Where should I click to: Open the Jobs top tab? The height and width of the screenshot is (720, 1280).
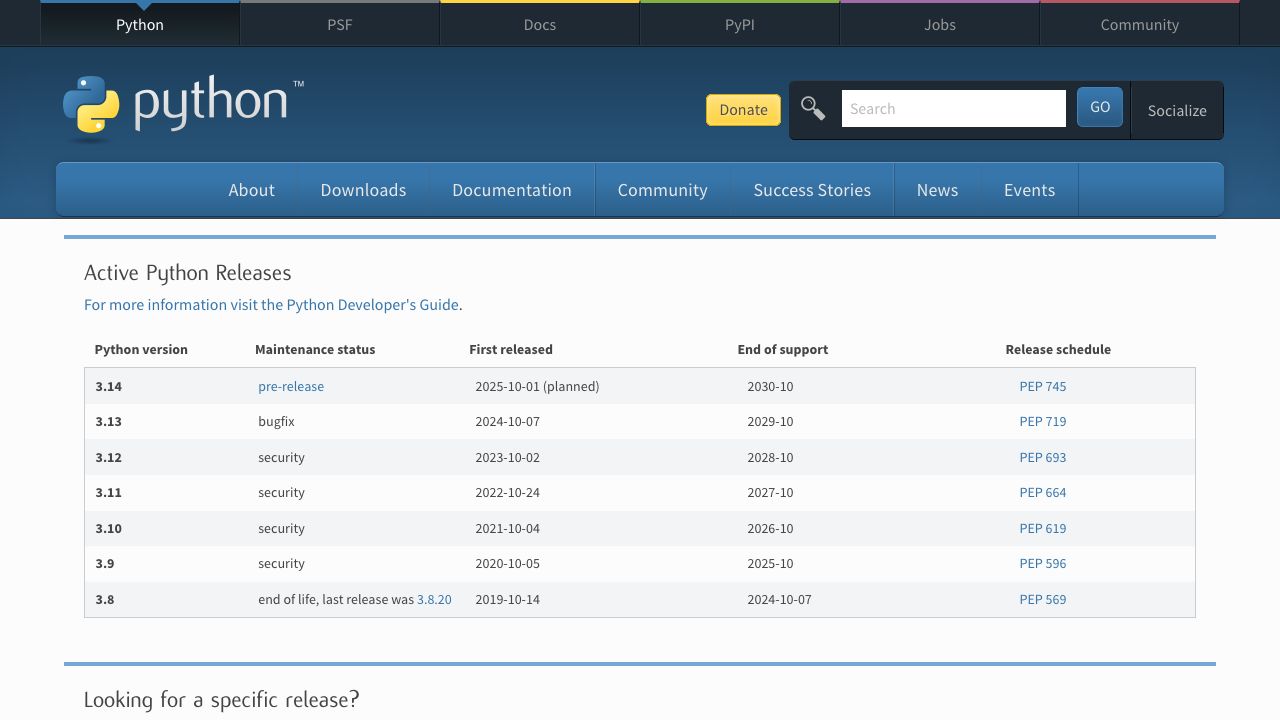click(x=940, y=25)
